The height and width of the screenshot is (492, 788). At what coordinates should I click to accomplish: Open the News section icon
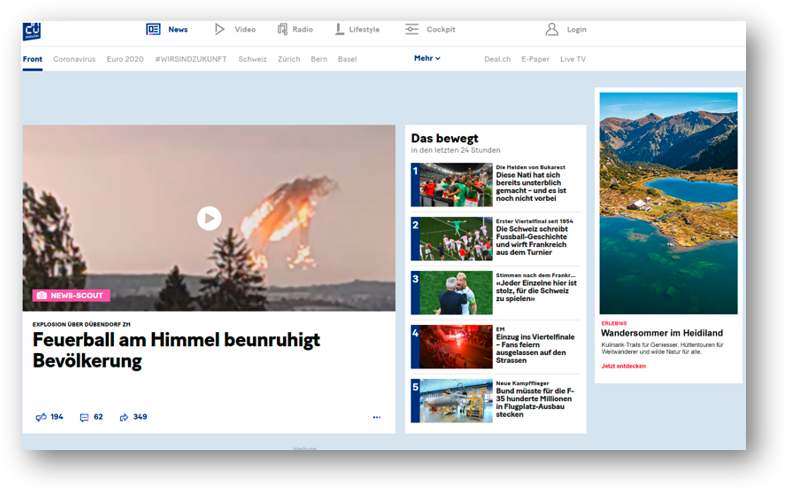point(153,30)
